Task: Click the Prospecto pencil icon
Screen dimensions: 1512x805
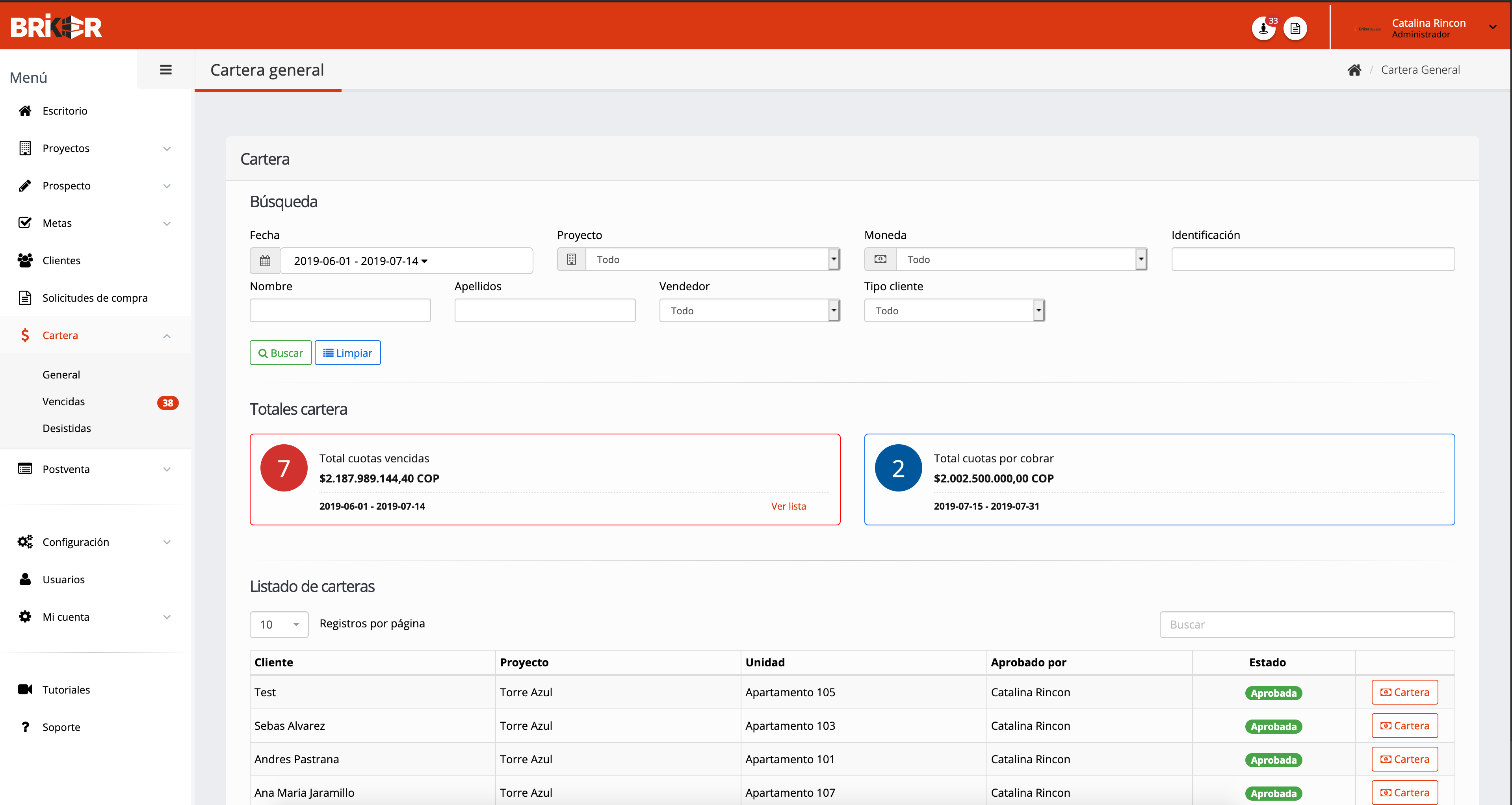Action: coord(25,185)
